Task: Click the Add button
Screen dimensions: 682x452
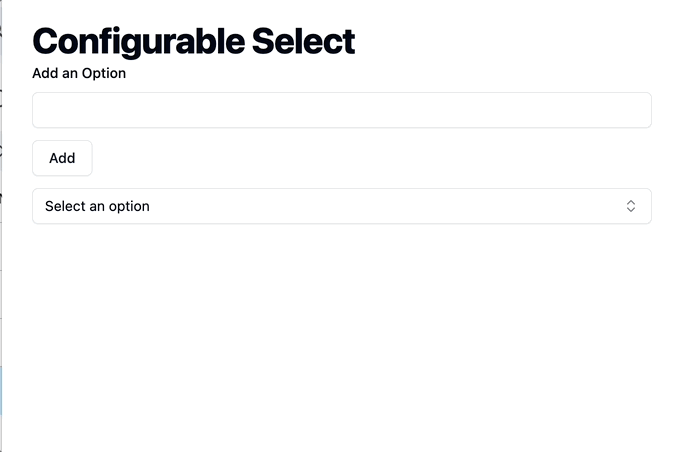Action: [x=62, y=158]
